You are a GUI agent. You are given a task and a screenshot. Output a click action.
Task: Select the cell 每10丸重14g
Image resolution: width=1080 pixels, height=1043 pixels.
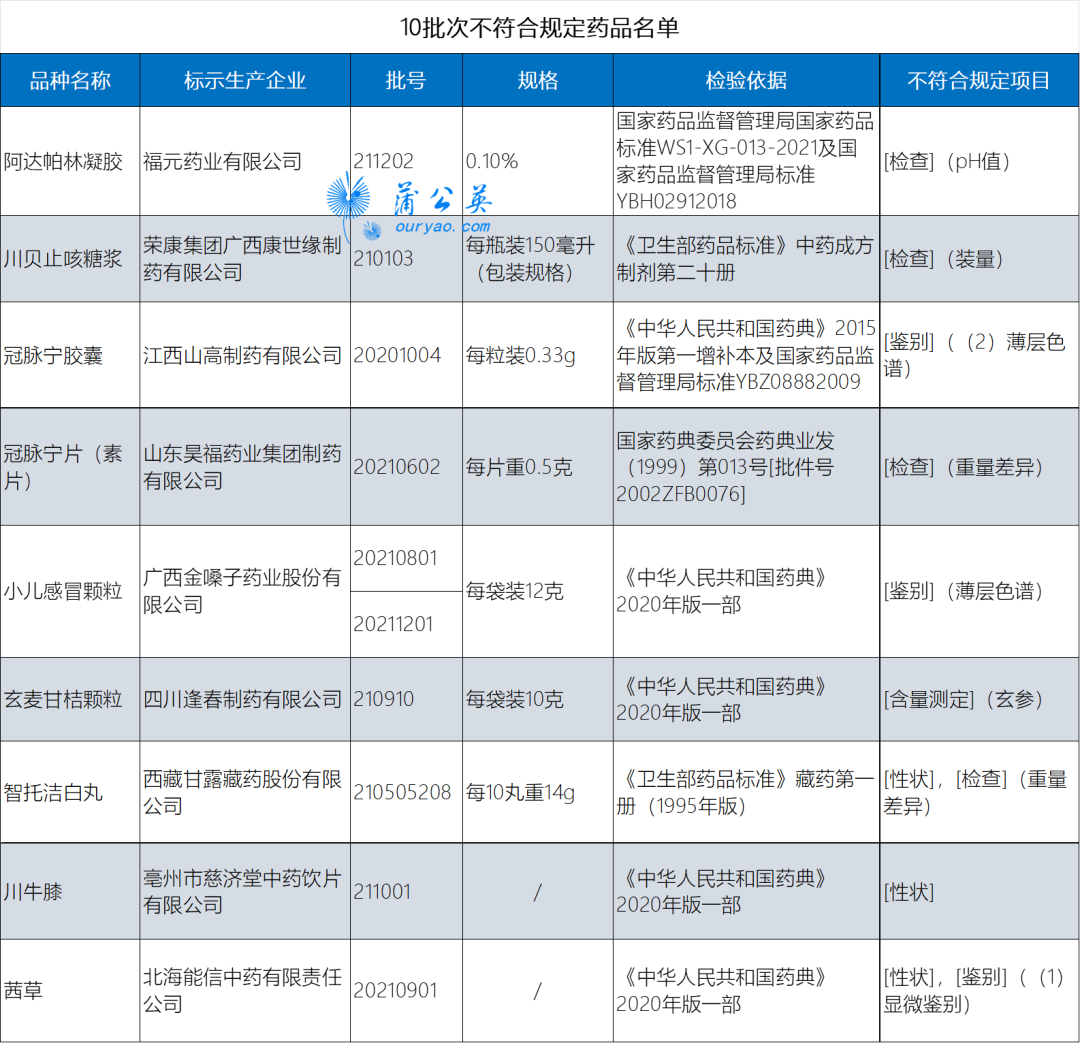(x=538, y=792)
